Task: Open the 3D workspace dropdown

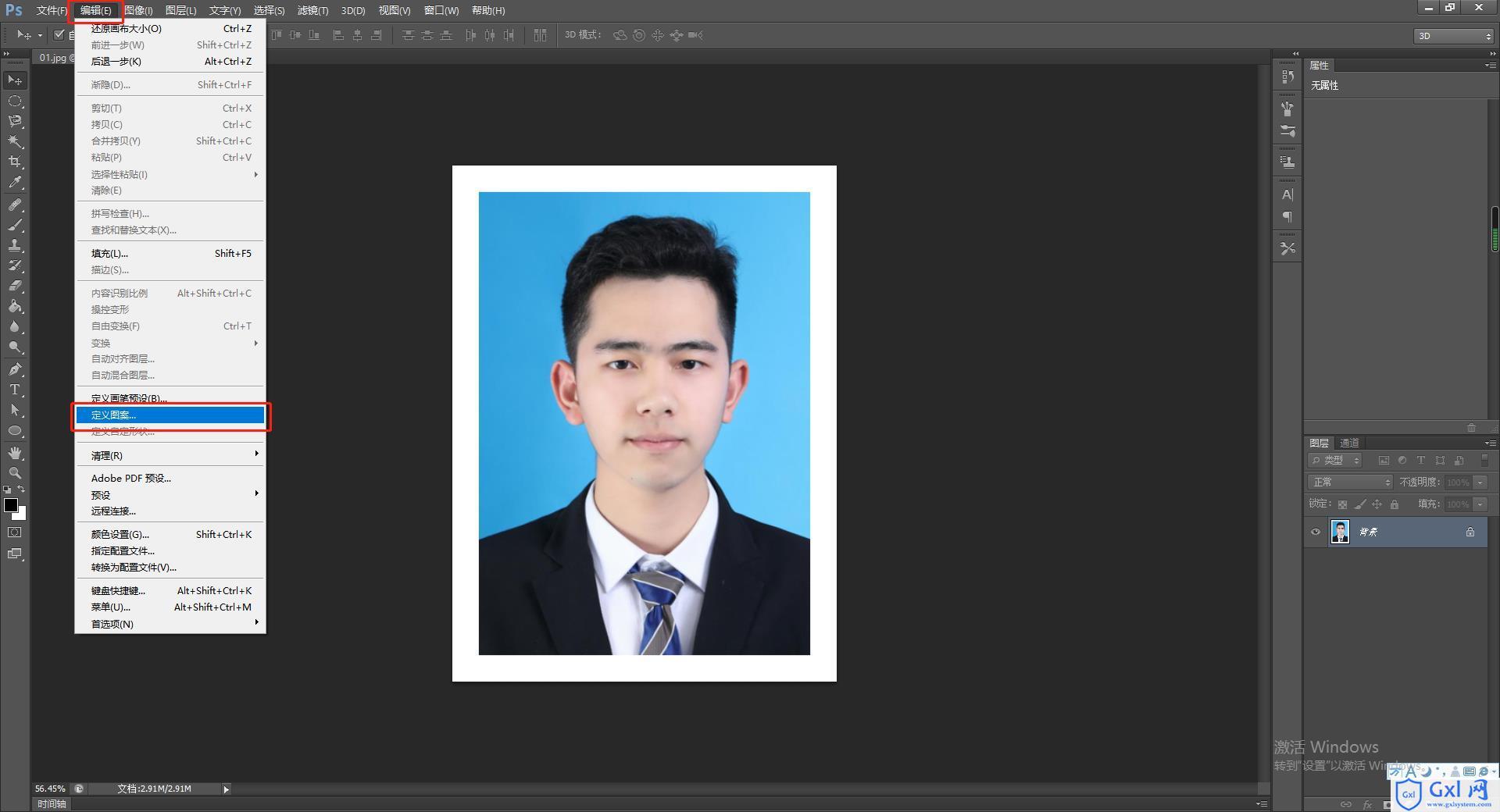Action: coord(1454,36)
